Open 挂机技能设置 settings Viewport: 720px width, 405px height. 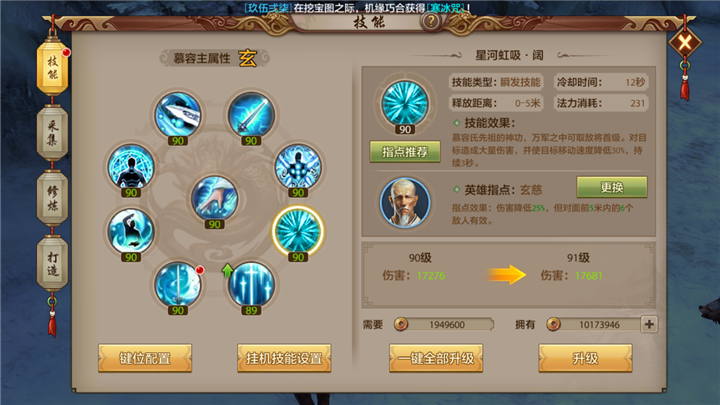point(284,358)
